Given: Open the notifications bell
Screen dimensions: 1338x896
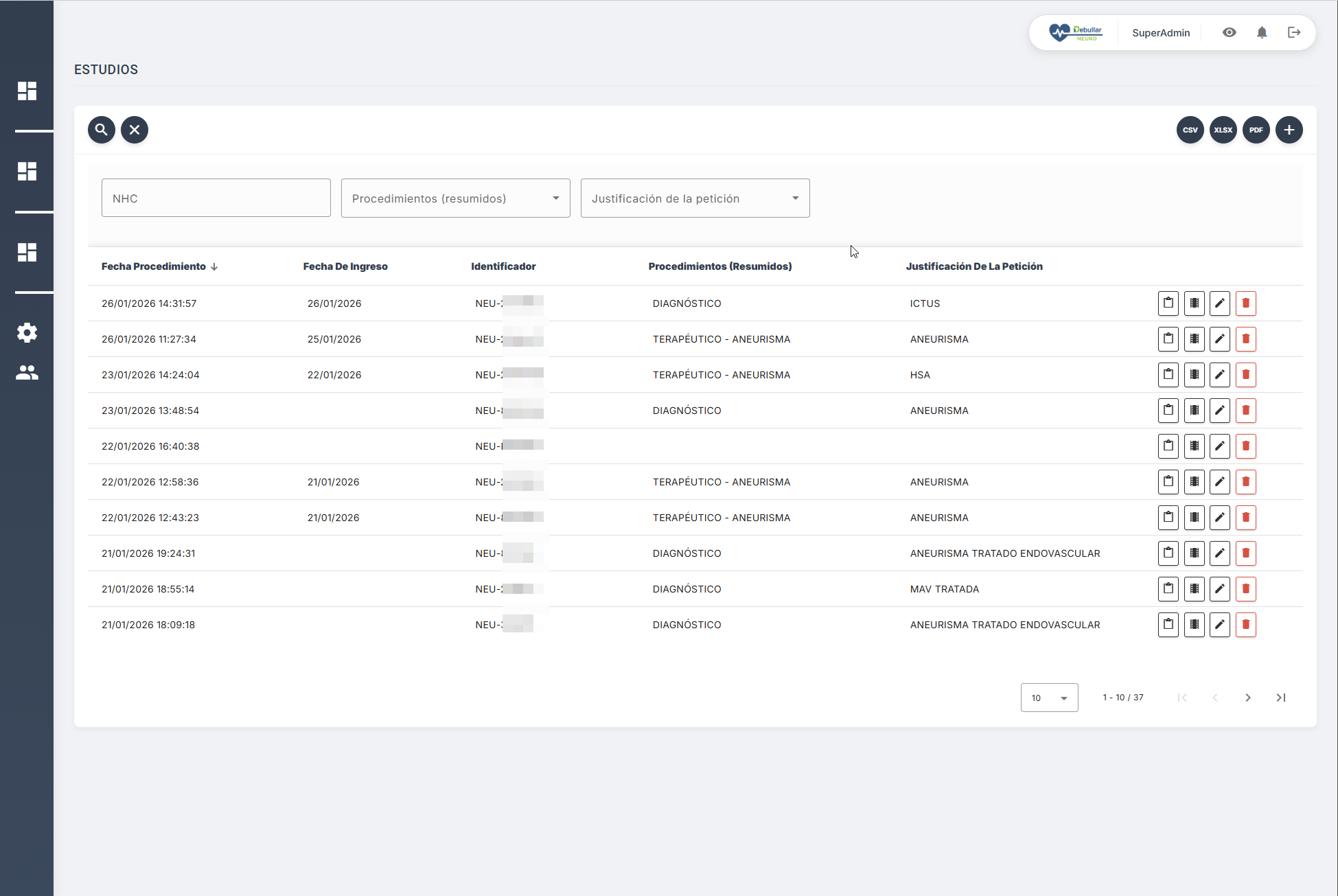Looking at the screenshot, I should [x=1261, y=33].
